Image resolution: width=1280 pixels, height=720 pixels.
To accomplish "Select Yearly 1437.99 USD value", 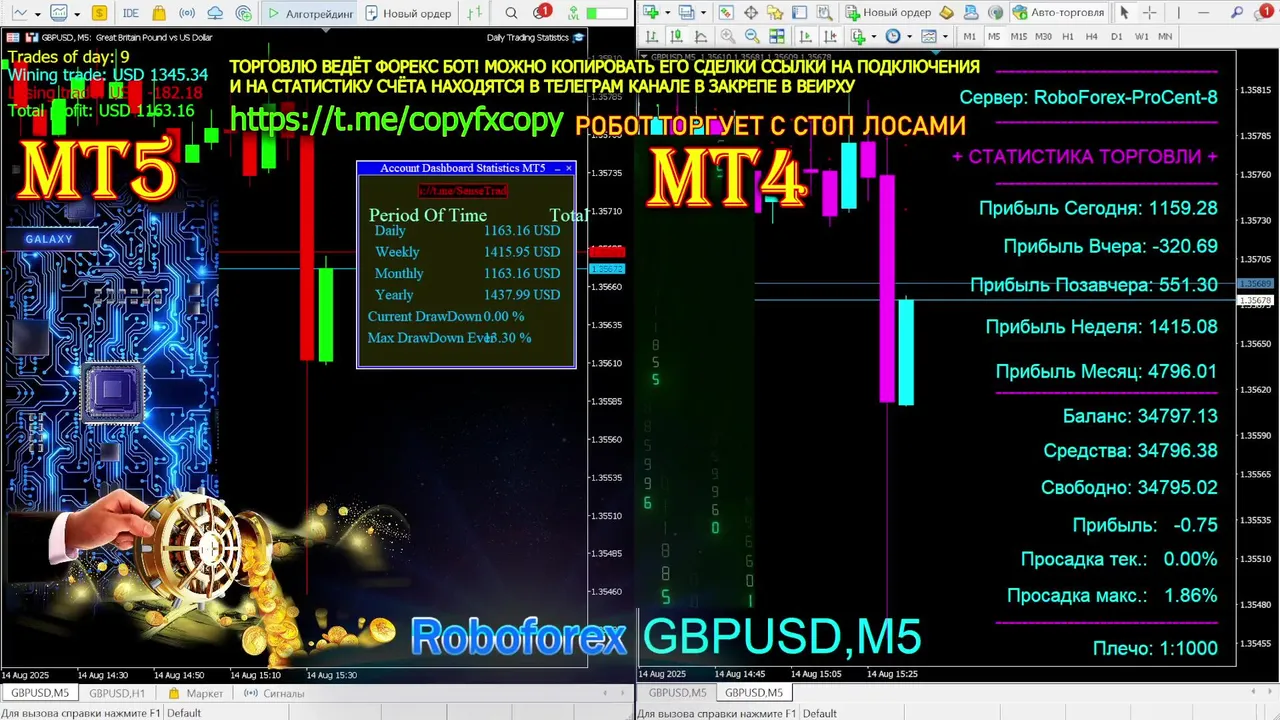I will (x=522, y=295).
